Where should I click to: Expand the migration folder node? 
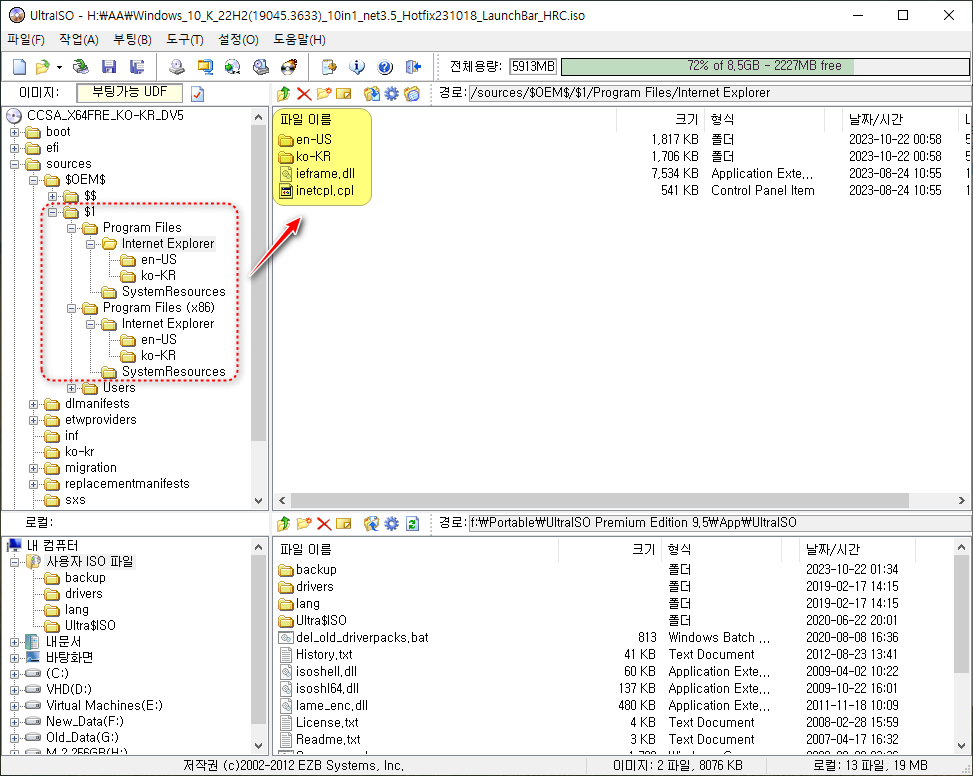(x=34, y=468)
